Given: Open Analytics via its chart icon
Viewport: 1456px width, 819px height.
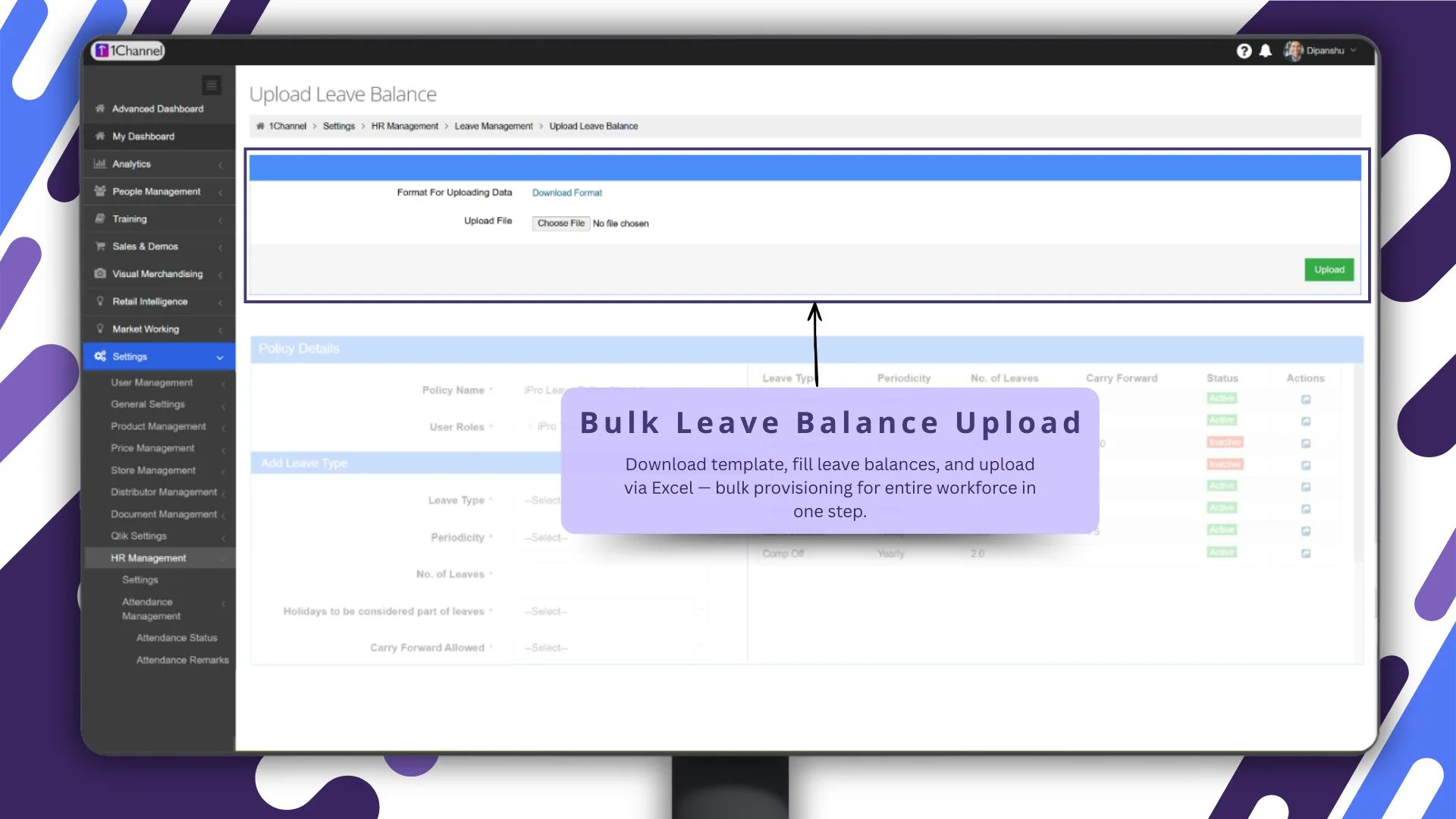Looking at the screenshot, I should tap(101, 164).
